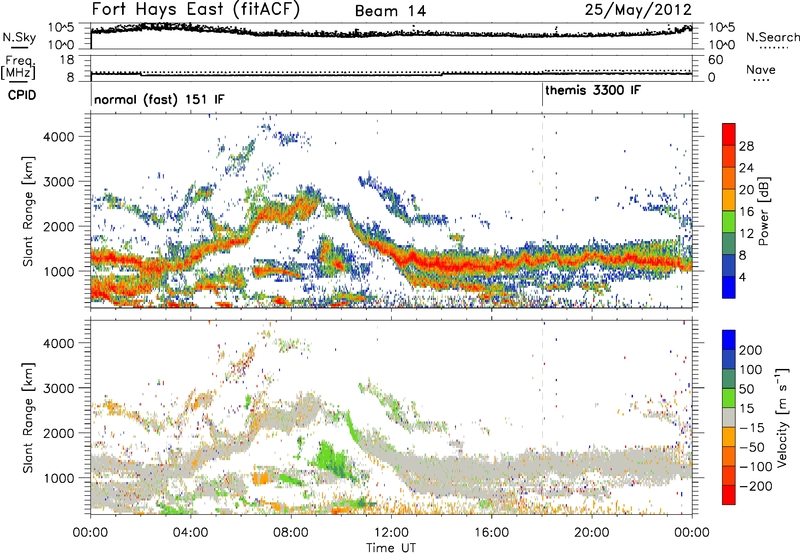Click the '1000' tick in the velocity panel
Viewport: 800px width, 554px height.
point(58,478)
